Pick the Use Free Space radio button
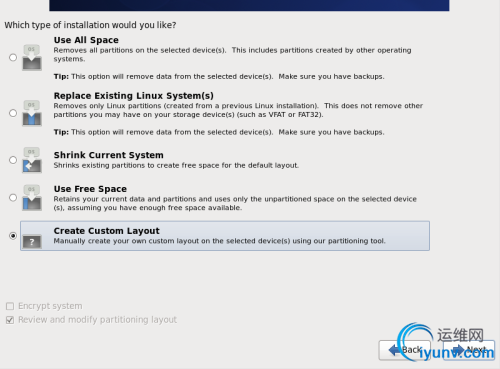Screen dimensions: 500x369 tap(13, 198)
